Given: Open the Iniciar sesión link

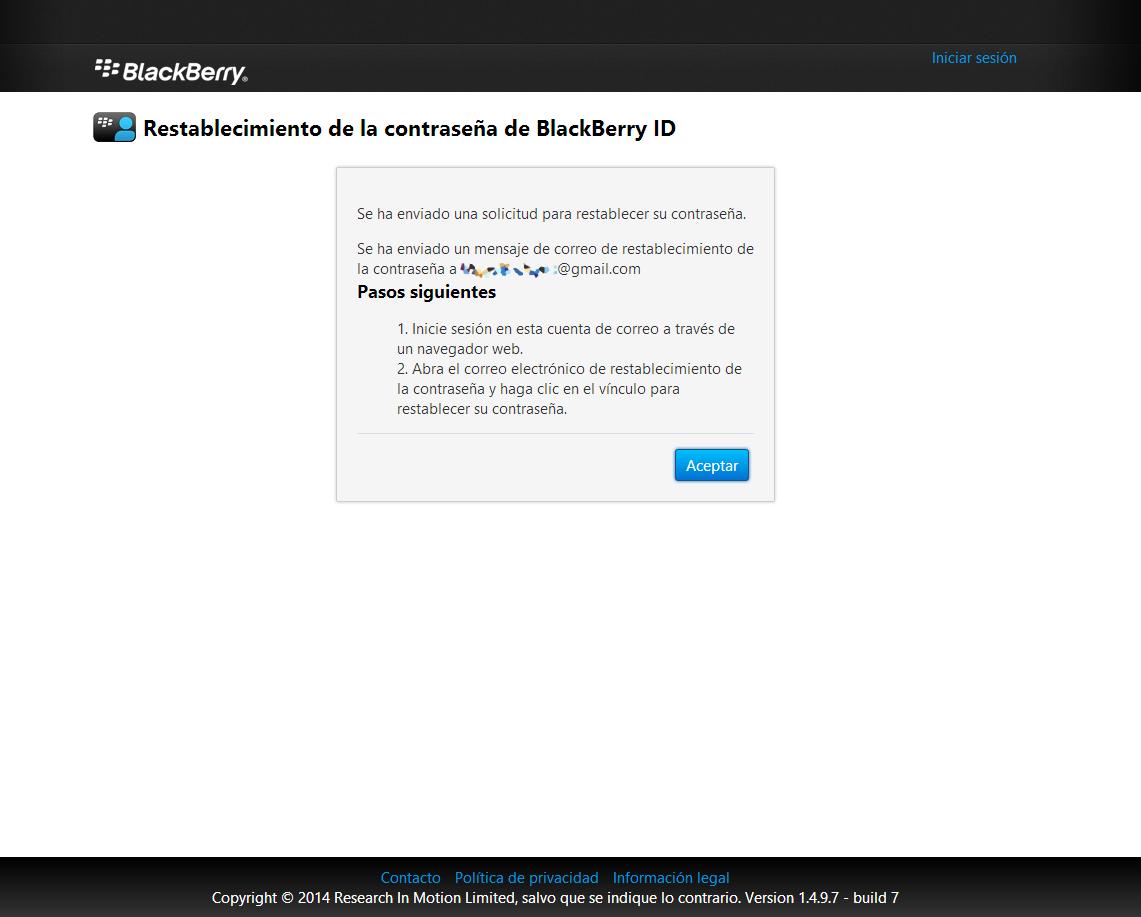Looking at the screenshot, I should coord(973,58).
